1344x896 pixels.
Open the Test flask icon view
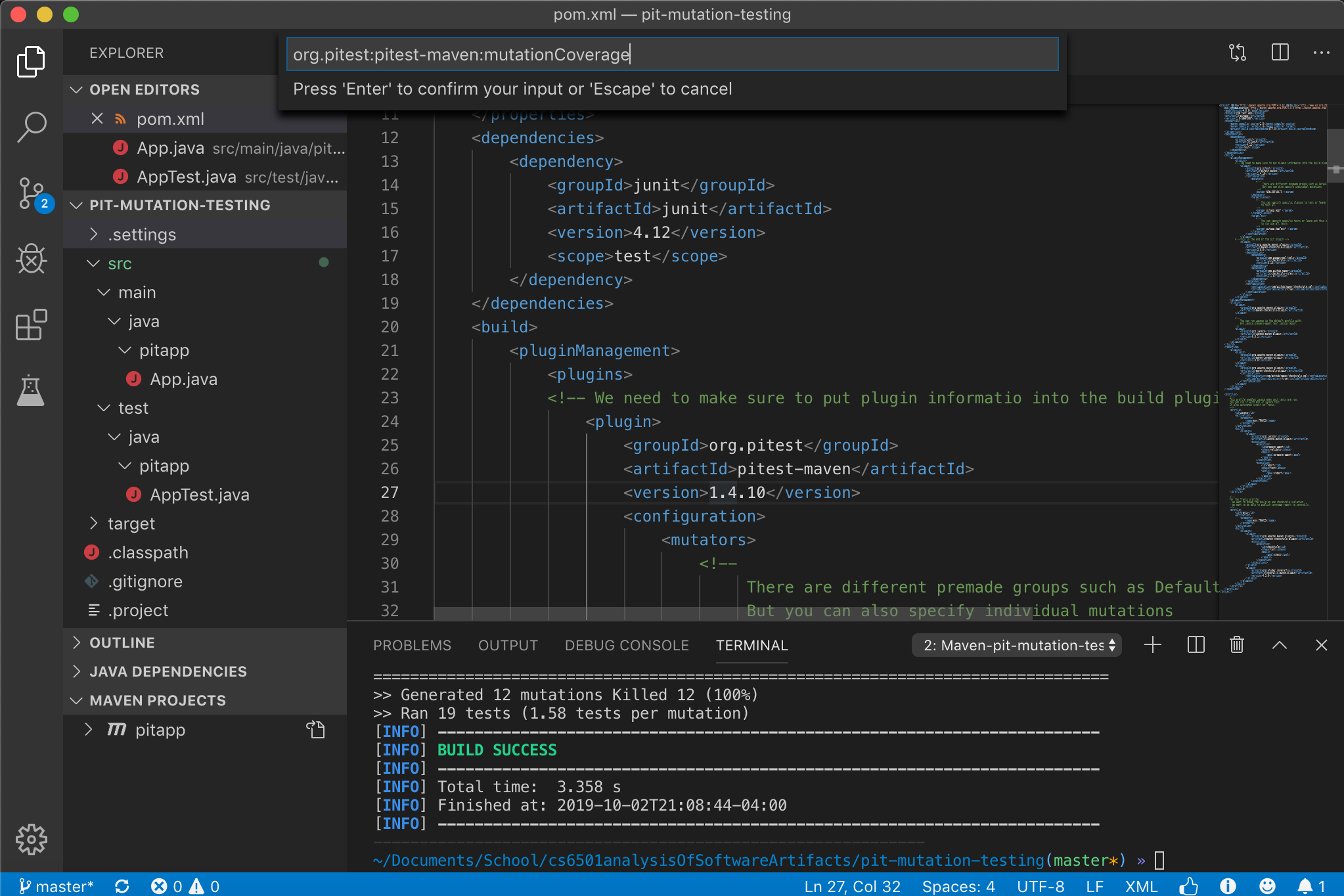pos(31,391)
